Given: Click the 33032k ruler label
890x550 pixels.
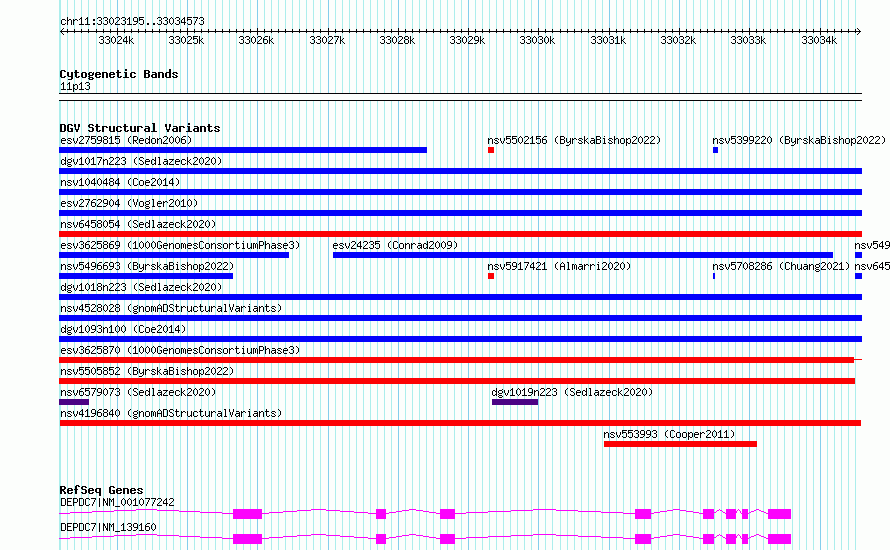Looking at the screenshot, I should (x=678, y=41).
